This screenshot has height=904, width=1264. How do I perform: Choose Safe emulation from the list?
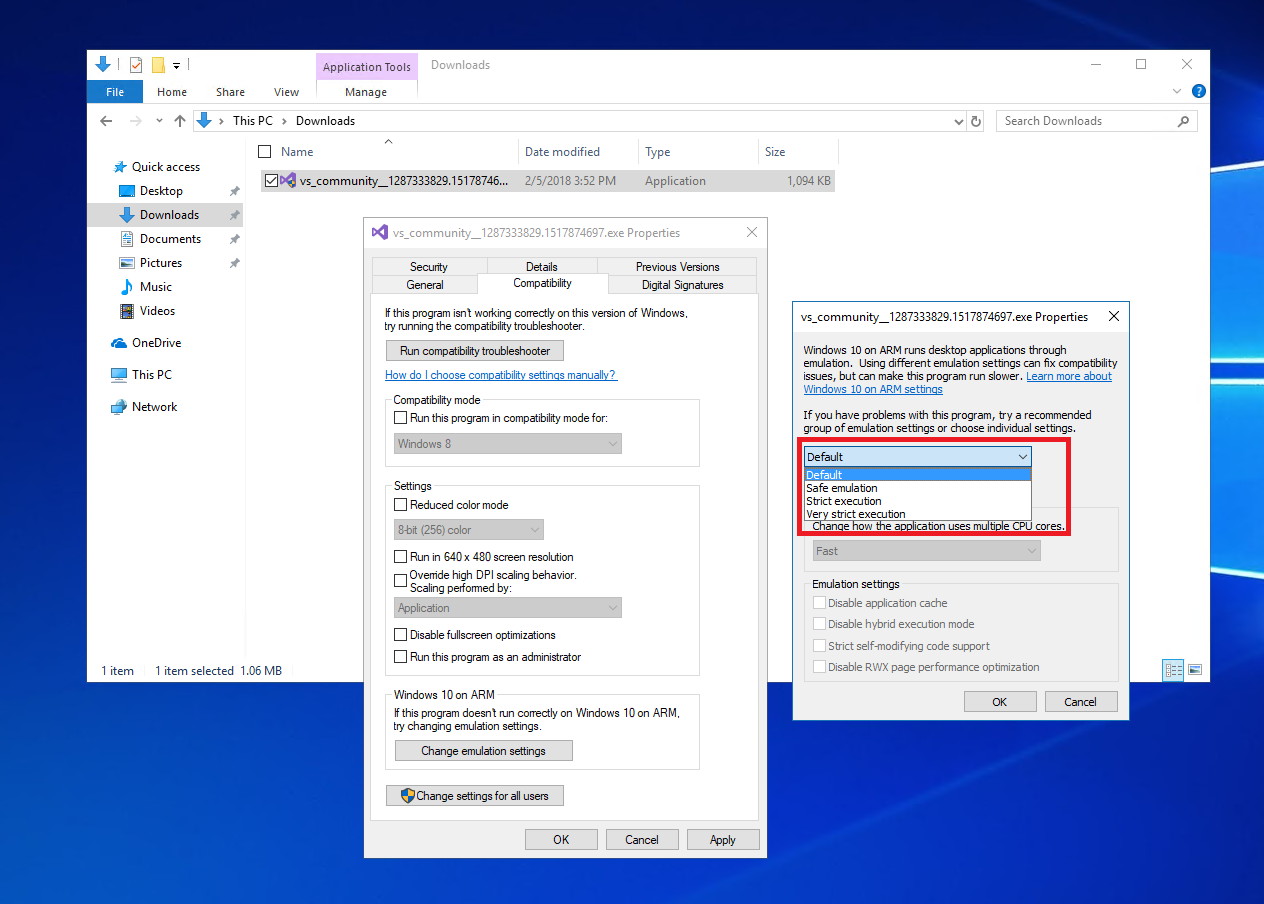click(x=917, y=488)
